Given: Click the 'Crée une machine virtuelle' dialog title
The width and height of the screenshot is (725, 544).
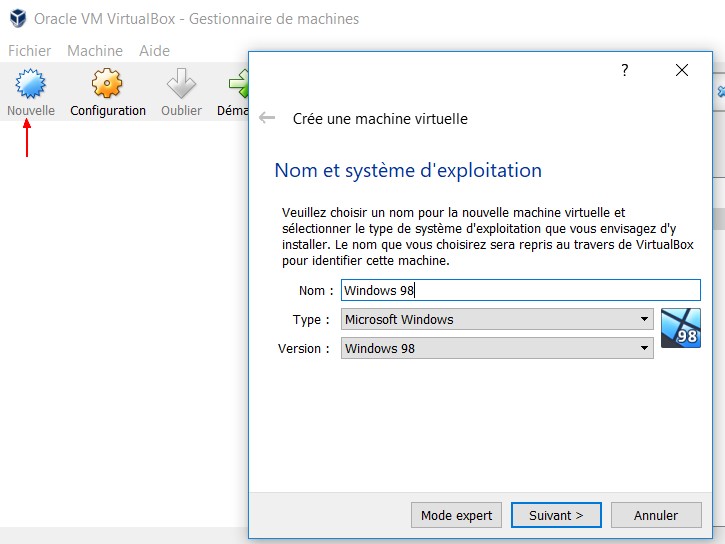Looking at the screenshot, I should [x=380, y=119].
